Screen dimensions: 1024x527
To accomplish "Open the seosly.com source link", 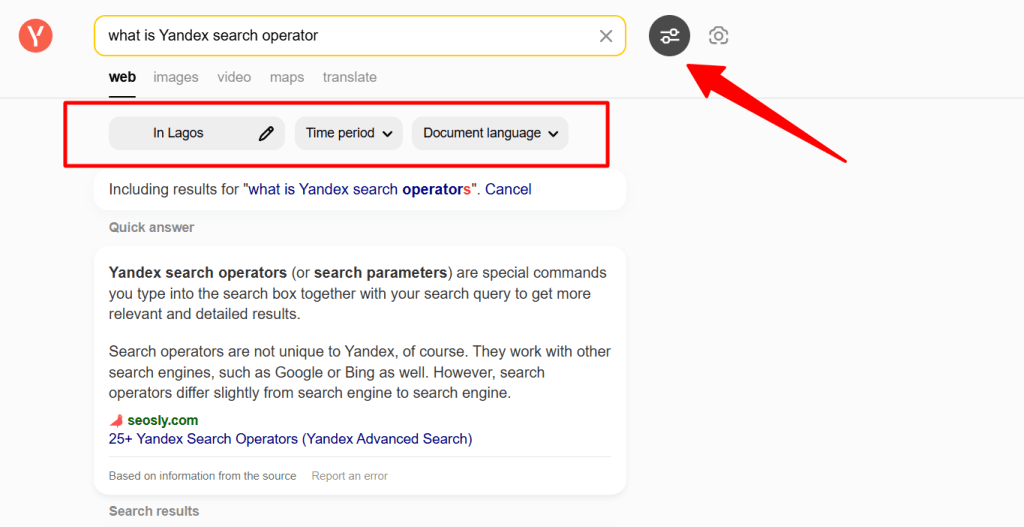I will click(x=163, y=421).
